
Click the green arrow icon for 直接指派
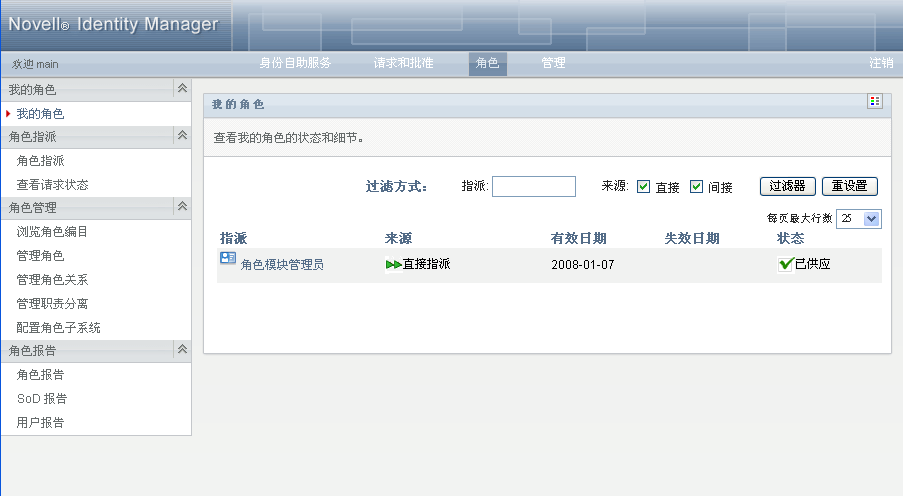pyautogui.click(x=393, y=264)
